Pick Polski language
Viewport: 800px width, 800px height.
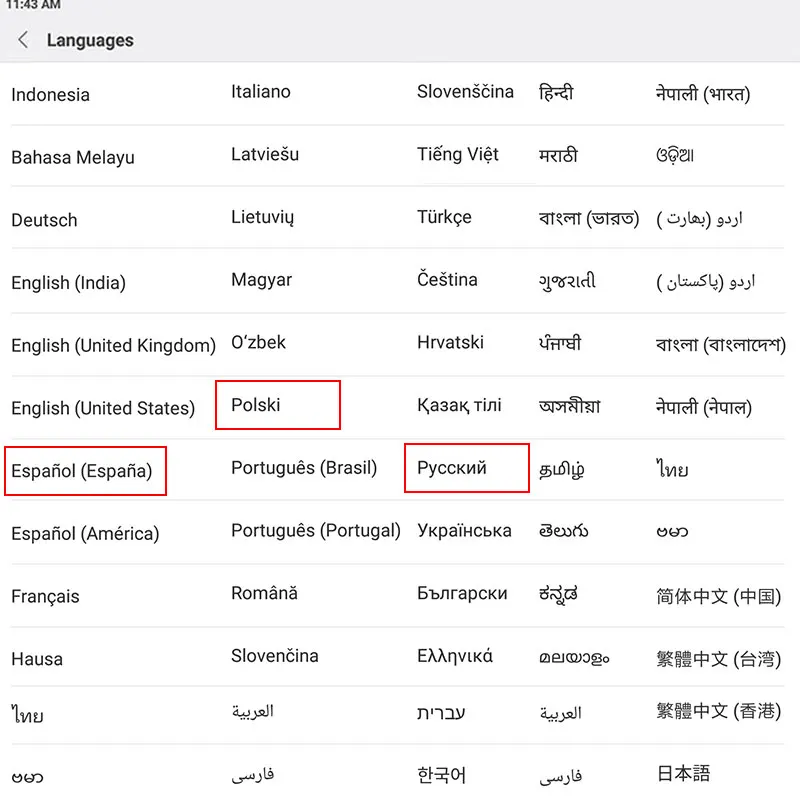256,405
